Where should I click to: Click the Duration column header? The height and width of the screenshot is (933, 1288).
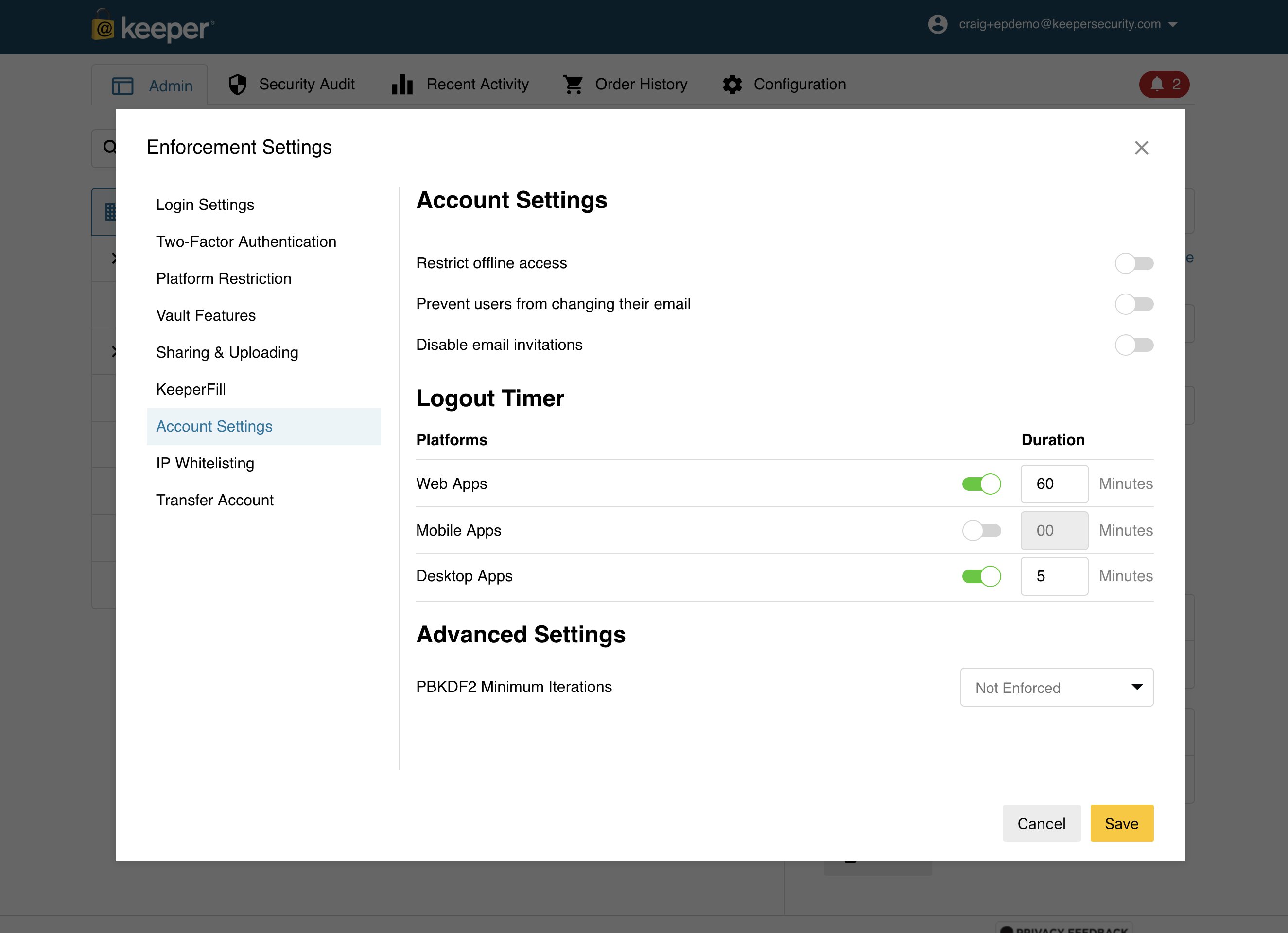coord(1053,440)
